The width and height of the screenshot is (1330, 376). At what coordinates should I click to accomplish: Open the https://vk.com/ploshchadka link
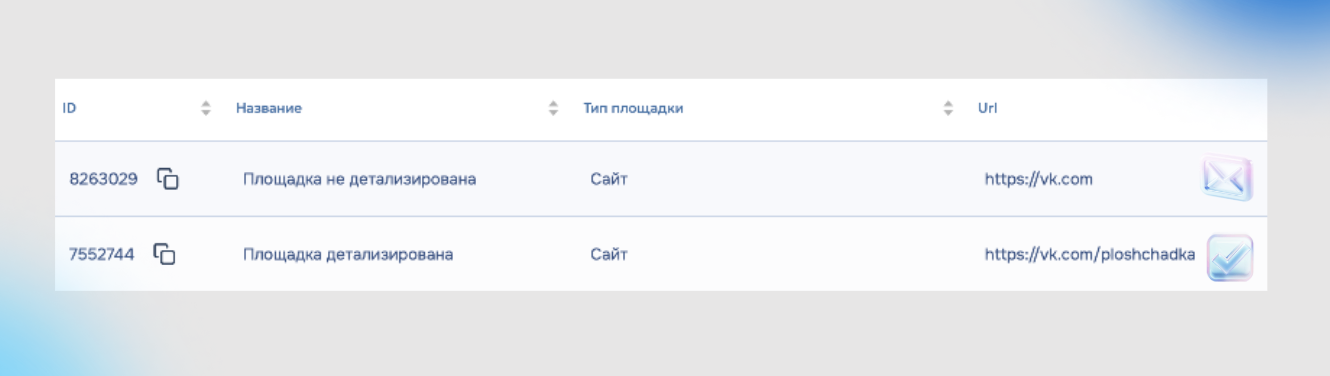pyautogui.click(x=1089, y=254)
